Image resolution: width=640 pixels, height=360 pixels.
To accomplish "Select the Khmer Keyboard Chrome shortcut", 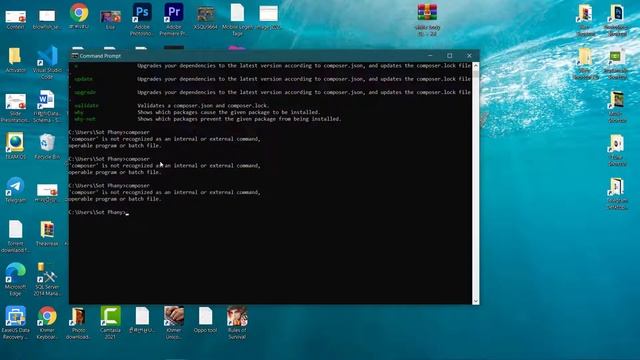I will coord(47,323).
